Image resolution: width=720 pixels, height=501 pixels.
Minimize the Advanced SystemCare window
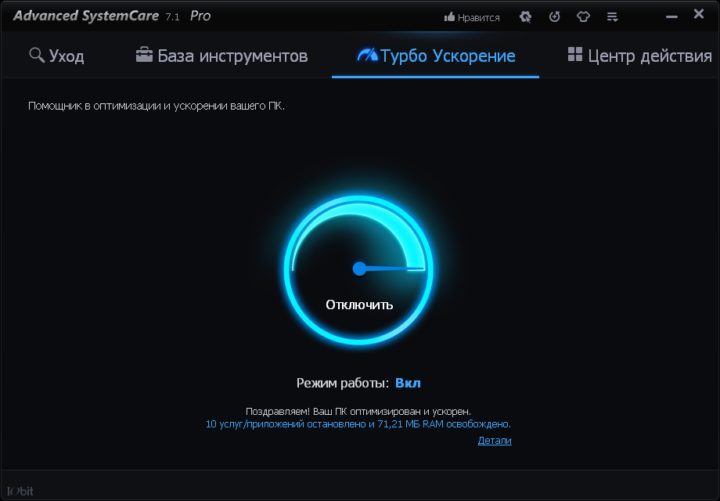(x=672, y=17)
